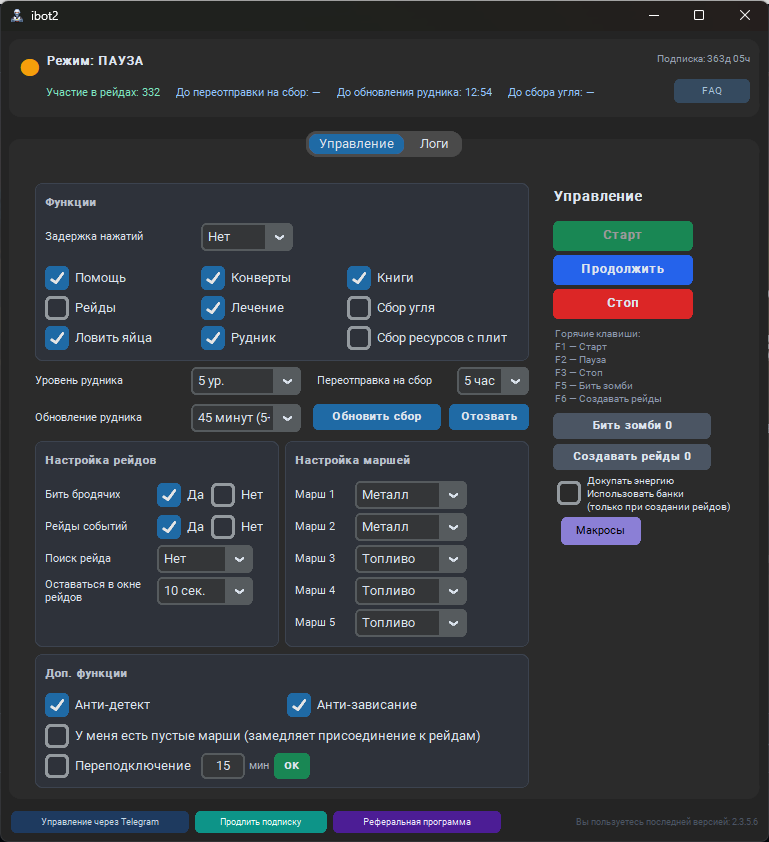Maximize the ibot2 window
769x842 pixels.
pos(699,16)
